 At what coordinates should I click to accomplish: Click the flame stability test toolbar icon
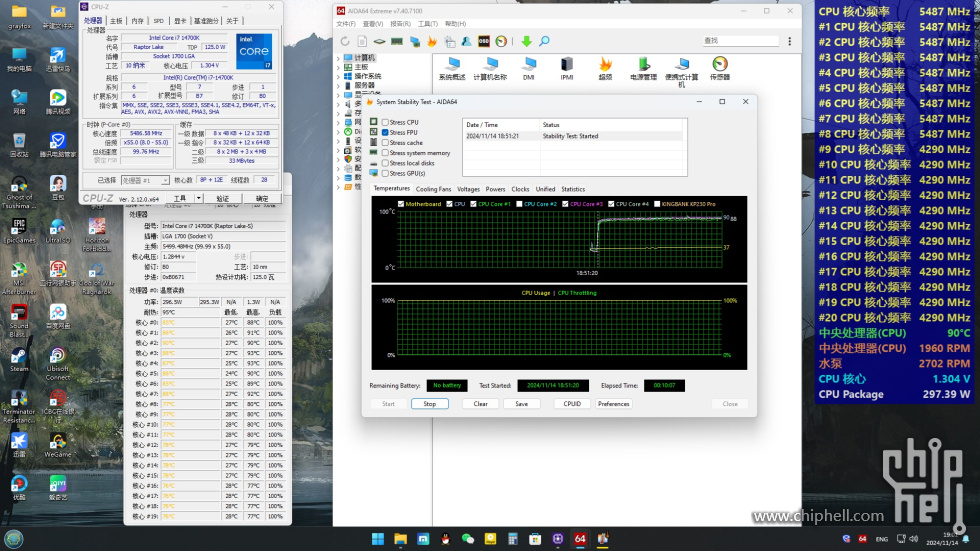[x=432, y=41]
